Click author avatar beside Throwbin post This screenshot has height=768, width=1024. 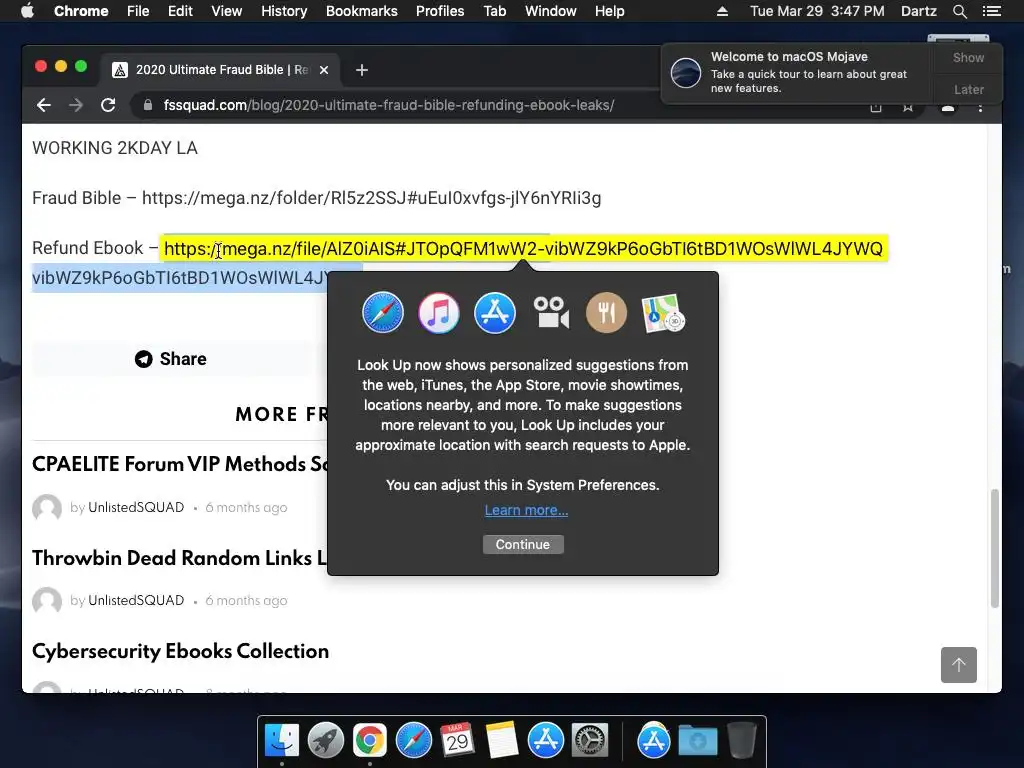(x=47, y=601)
